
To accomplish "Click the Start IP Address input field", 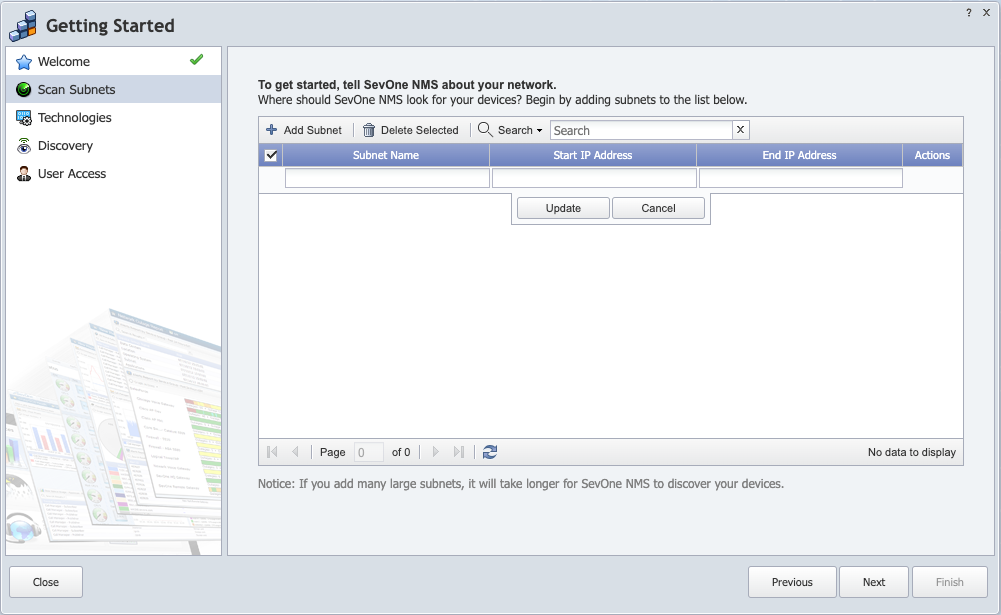I will (594, 178).
